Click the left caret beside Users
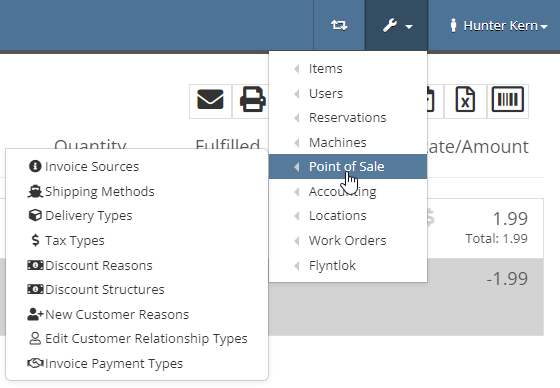This screenshot has width=560, height=388. click(296, 93)
